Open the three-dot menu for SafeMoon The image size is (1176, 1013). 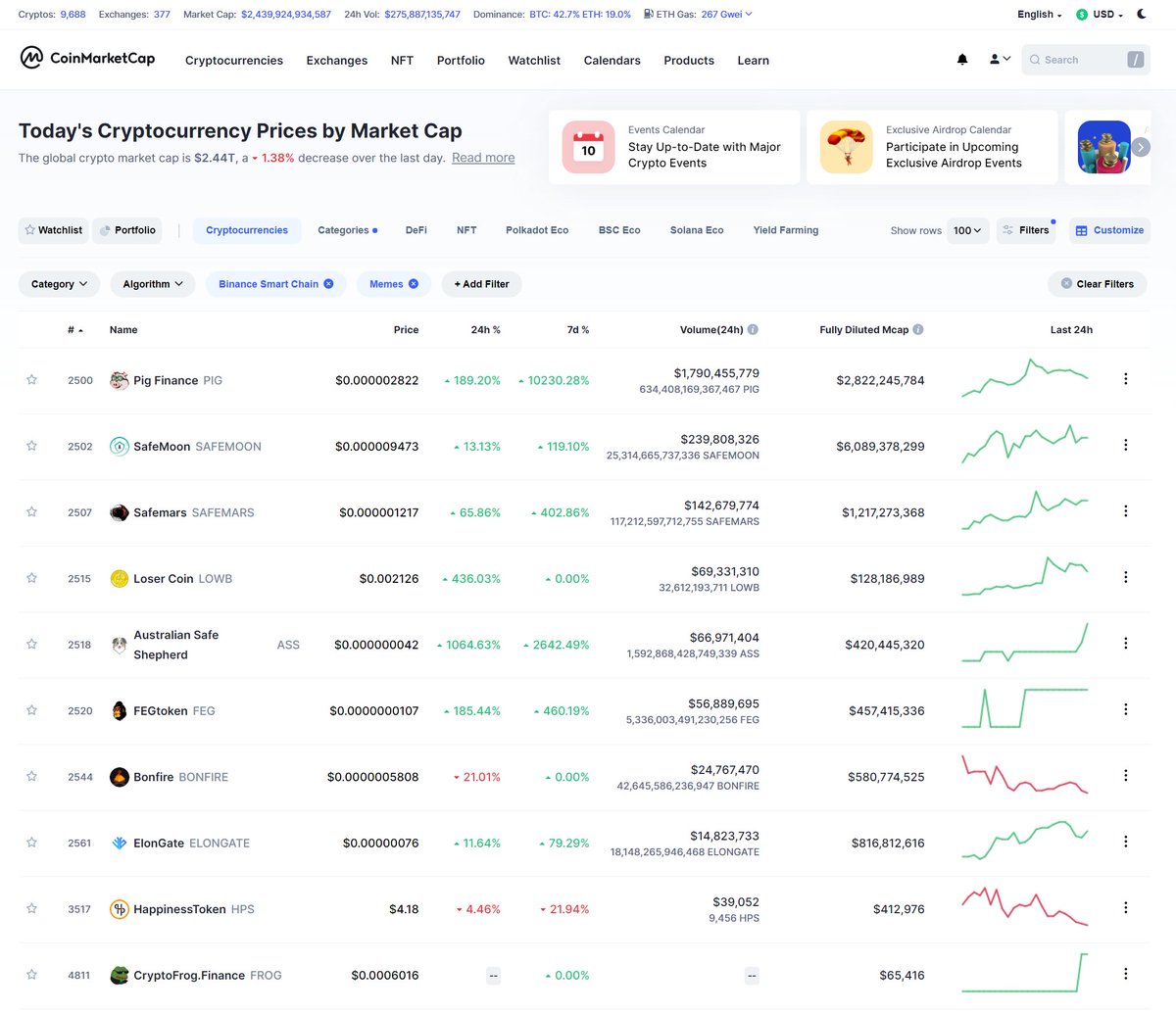[x=1125, y=445]
